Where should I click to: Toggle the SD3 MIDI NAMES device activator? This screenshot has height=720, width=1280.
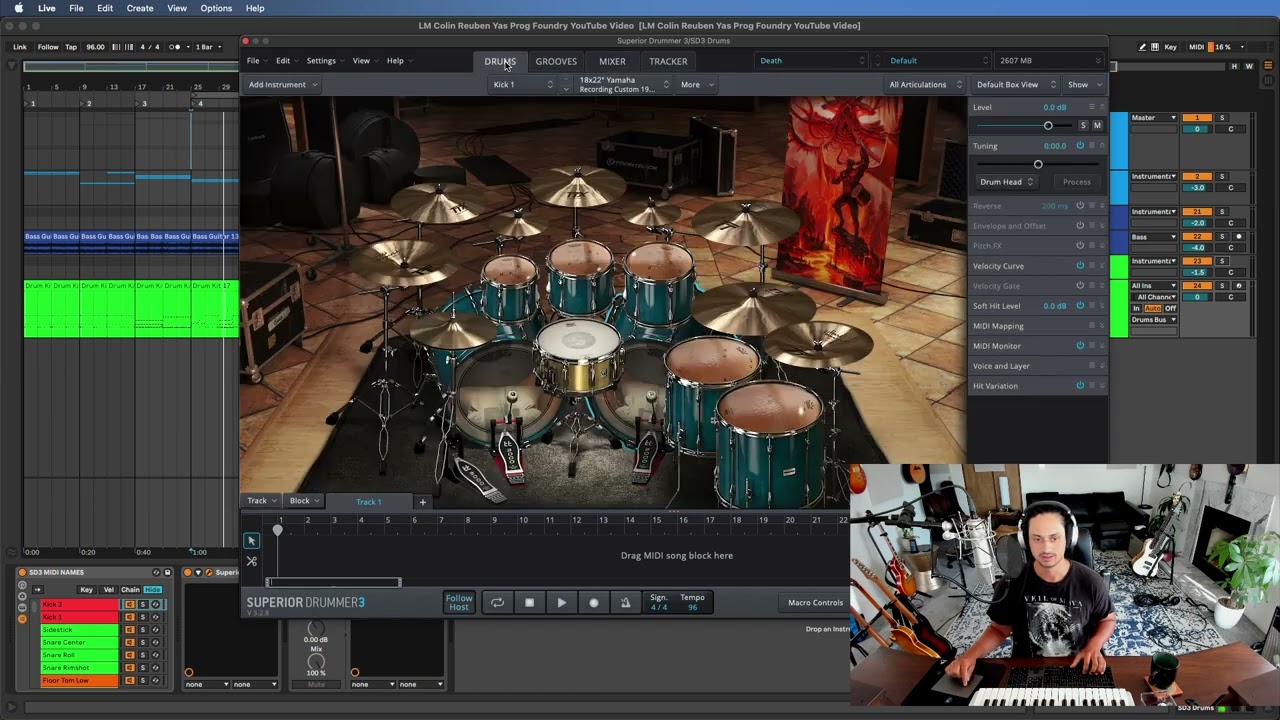(22, 572)
